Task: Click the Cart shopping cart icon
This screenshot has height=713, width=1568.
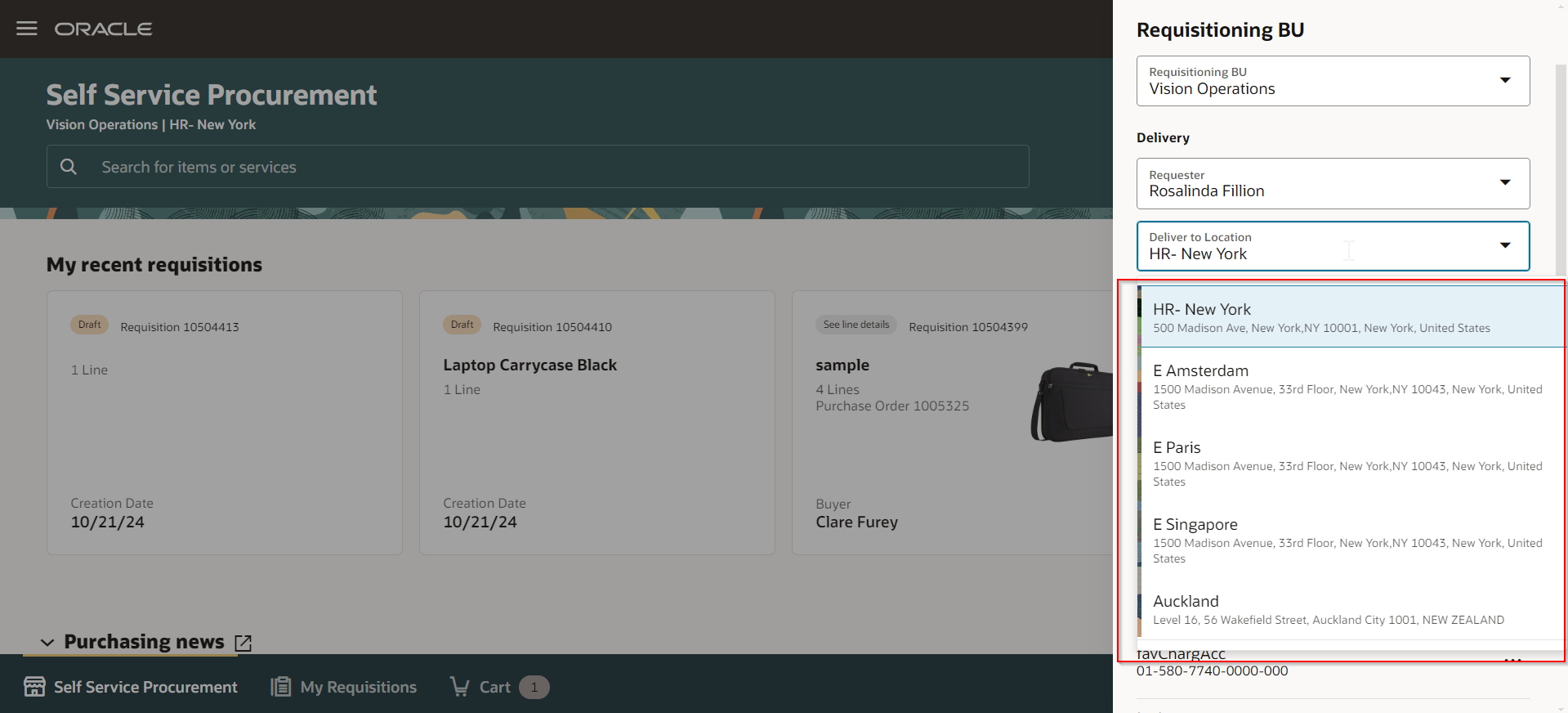Action: coord(460,687)
